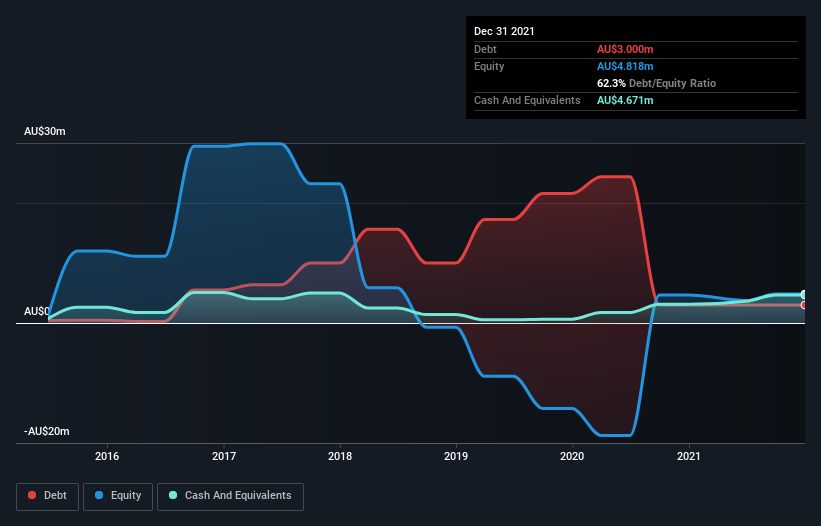
Task: Click the red debt endpoint marker on chart
Action: 804,305
